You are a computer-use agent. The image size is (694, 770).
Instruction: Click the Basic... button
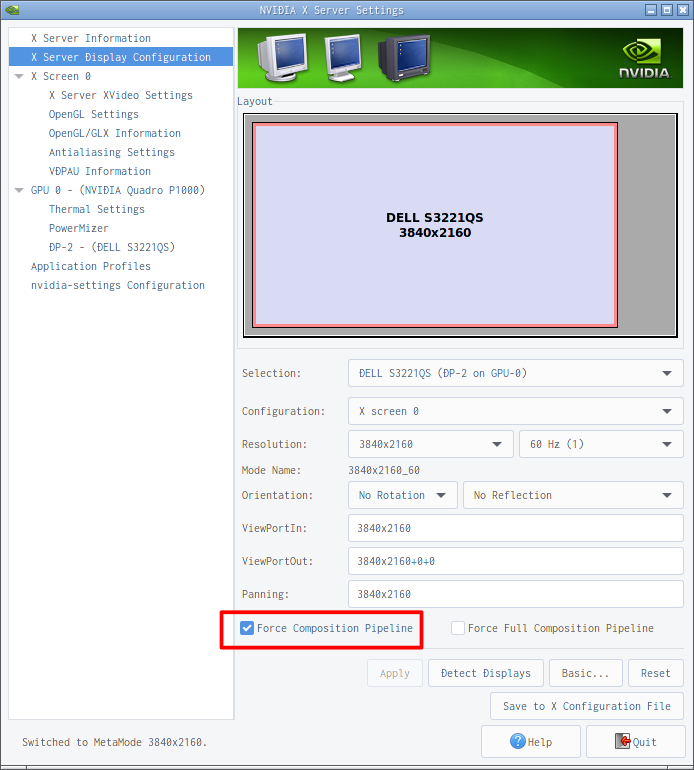point(586,673)
